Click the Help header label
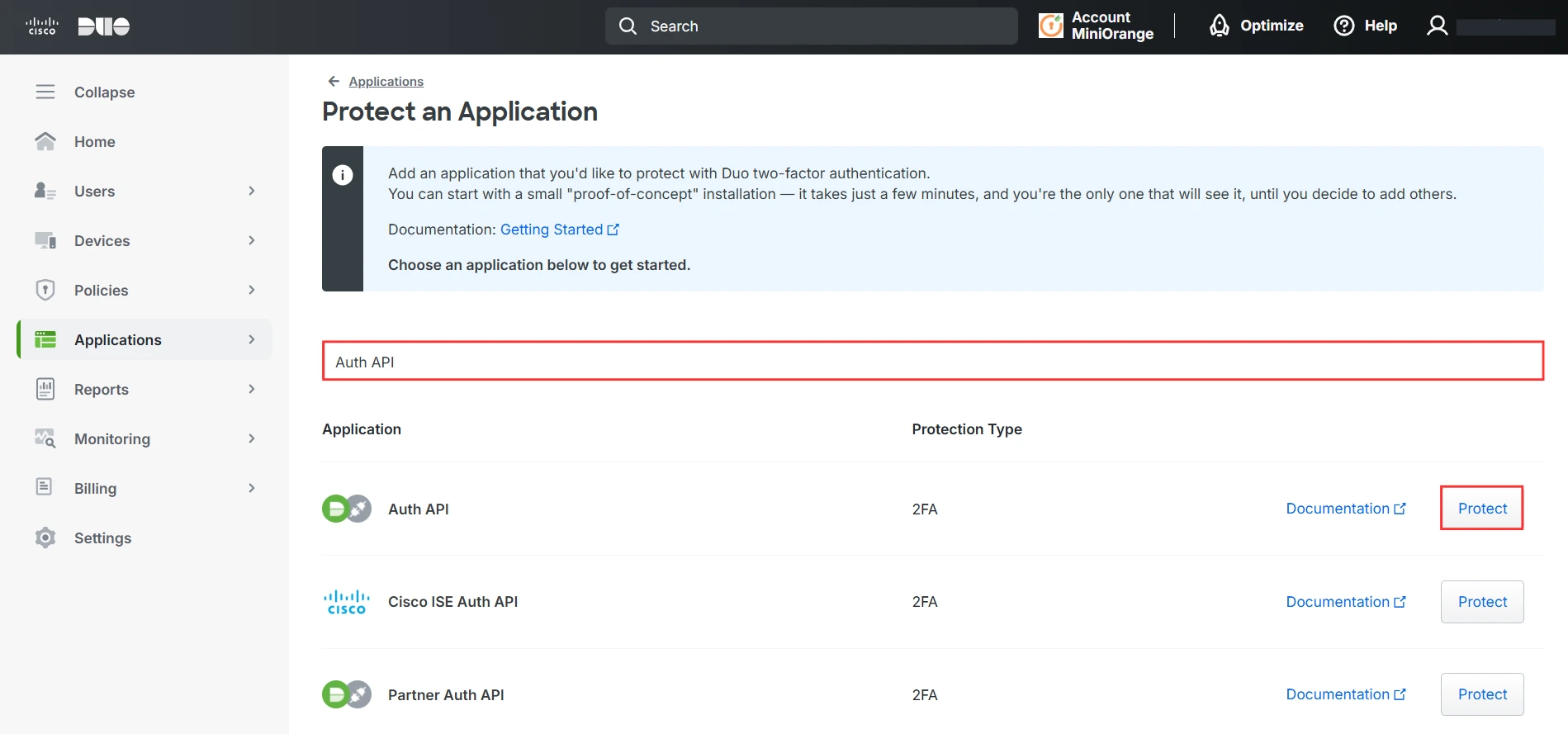Image resolution: width=1568 pixels, height=734 pixels. 1381,26
